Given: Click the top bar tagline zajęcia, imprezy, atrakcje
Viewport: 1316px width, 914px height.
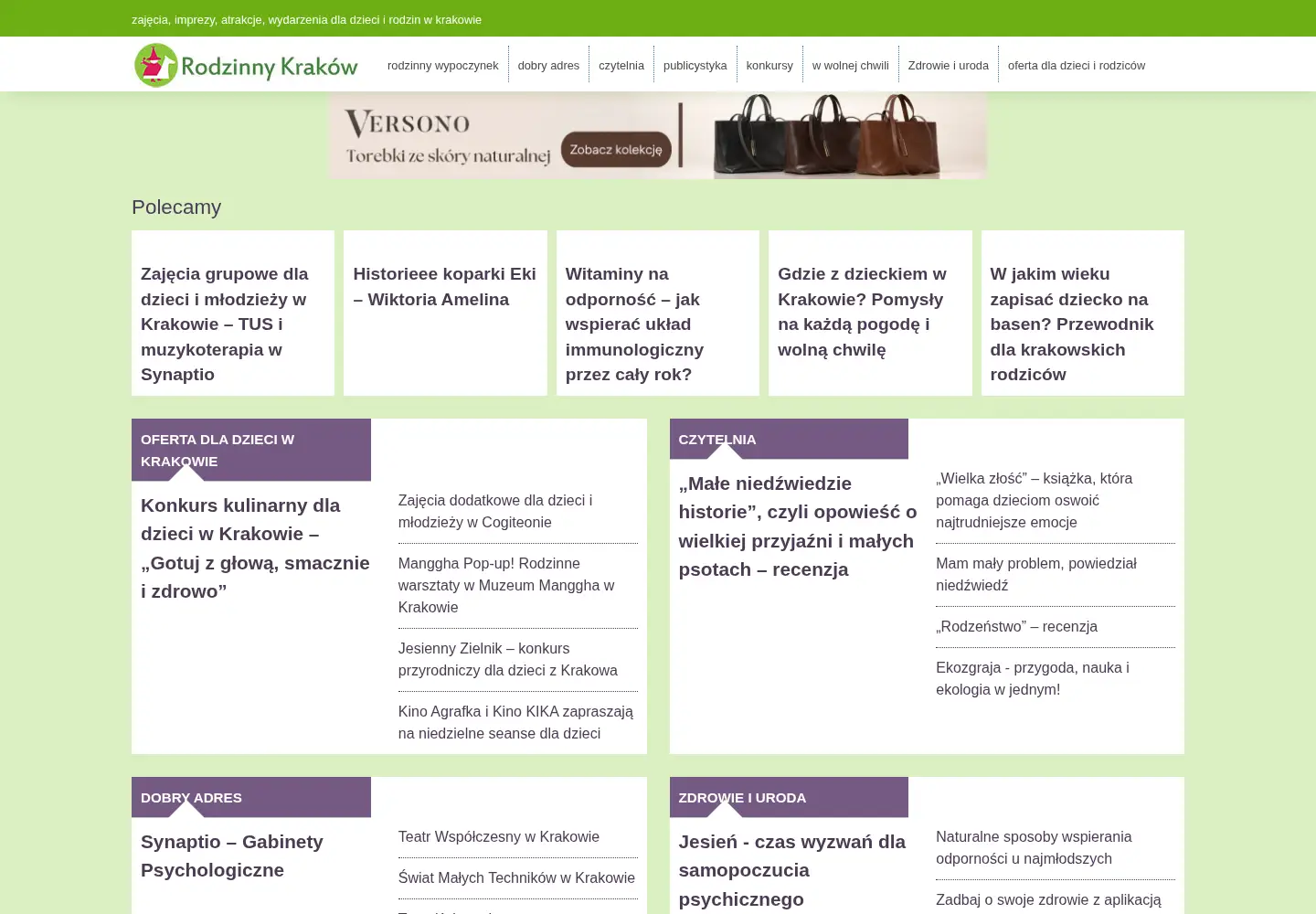Looking at the screenshot, I should [306, 19].
